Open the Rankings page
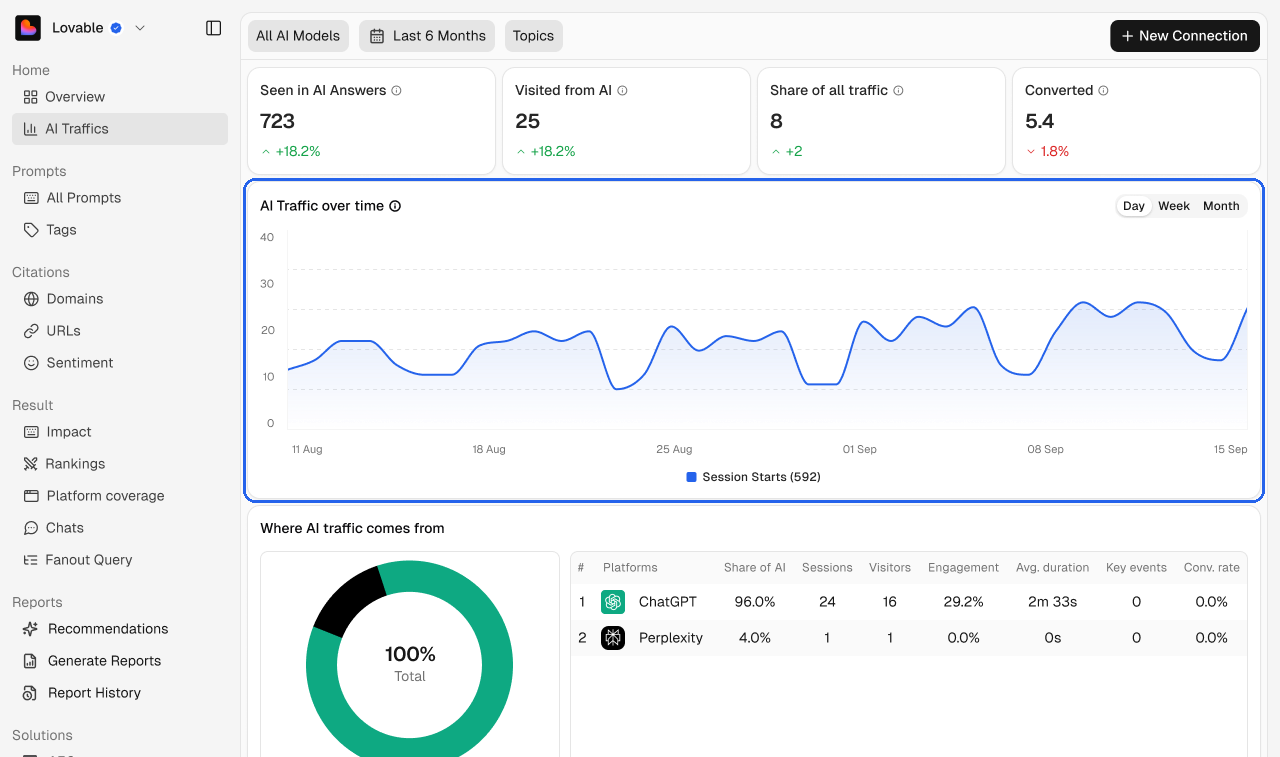The height and width of the screenshot is (757, 1280). pos(120,464)
